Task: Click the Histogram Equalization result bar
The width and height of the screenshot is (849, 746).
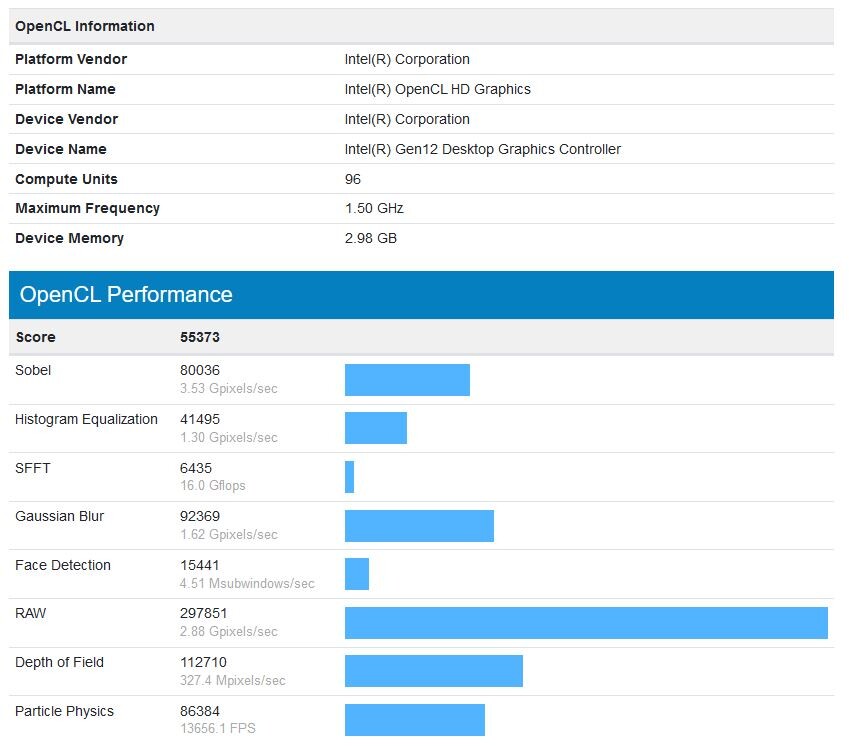Action: click(x=376, y=428)
